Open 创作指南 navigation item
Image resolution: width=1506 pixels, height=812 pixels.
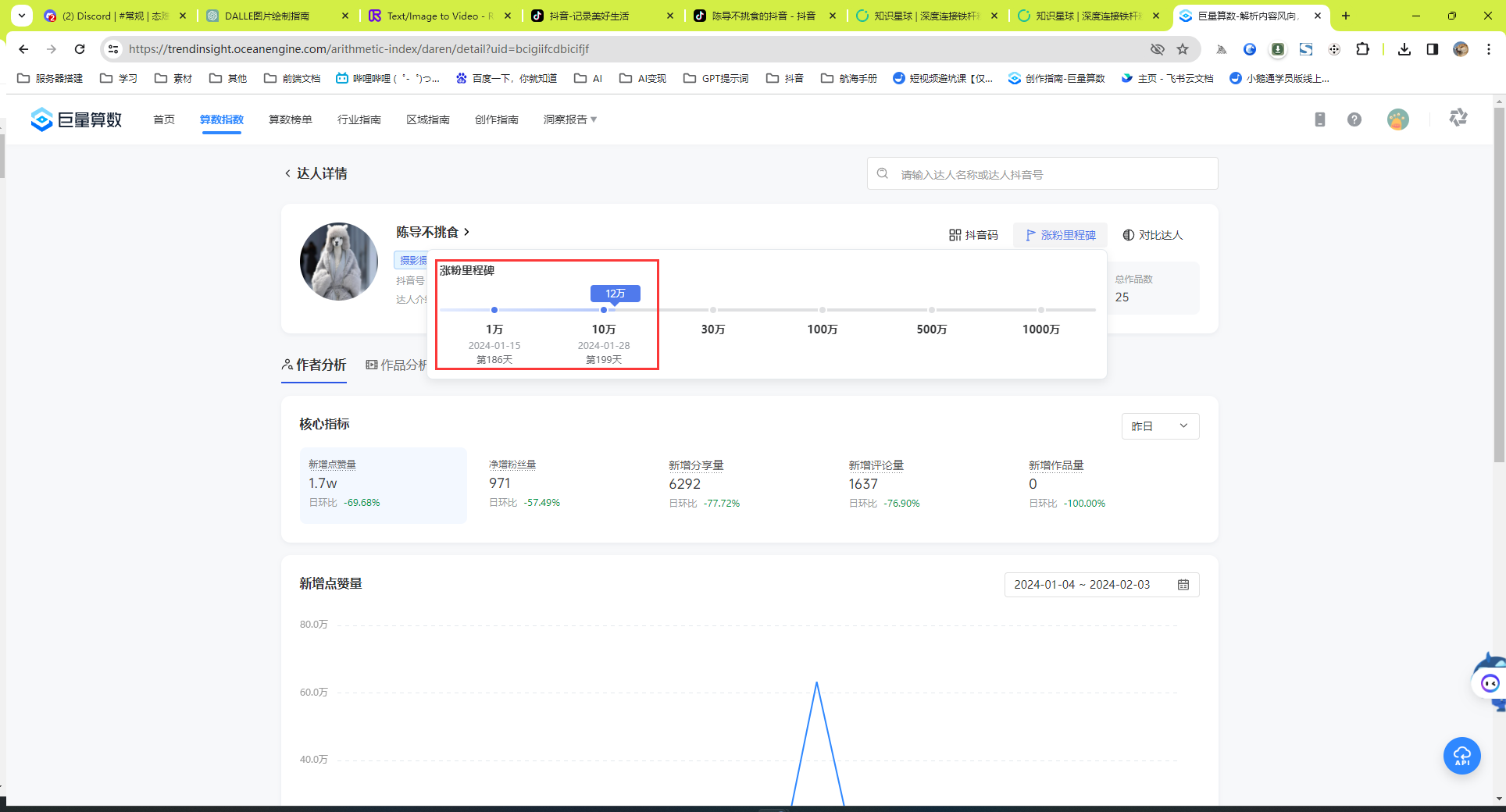click(x=497, y=119)
